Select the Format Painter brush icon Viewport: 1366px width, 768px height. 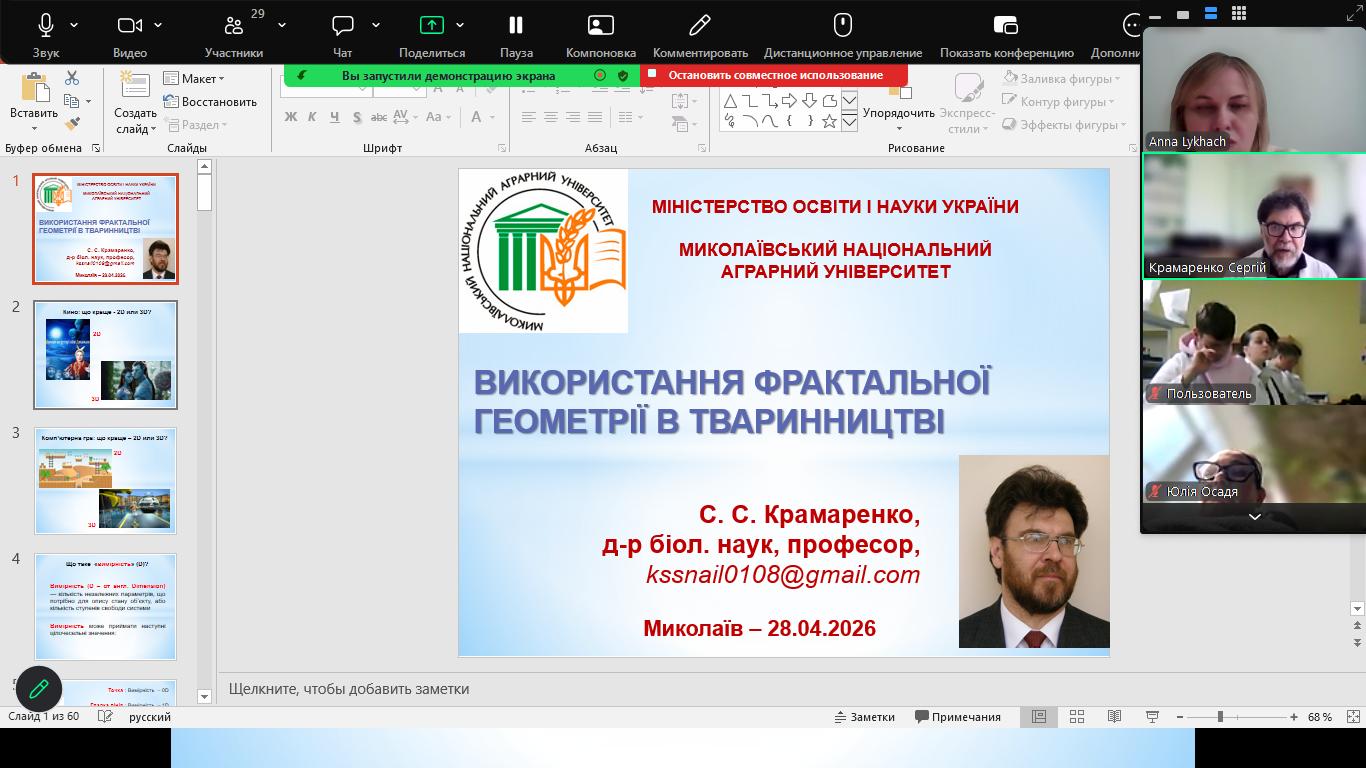click(x=72, y=124)
